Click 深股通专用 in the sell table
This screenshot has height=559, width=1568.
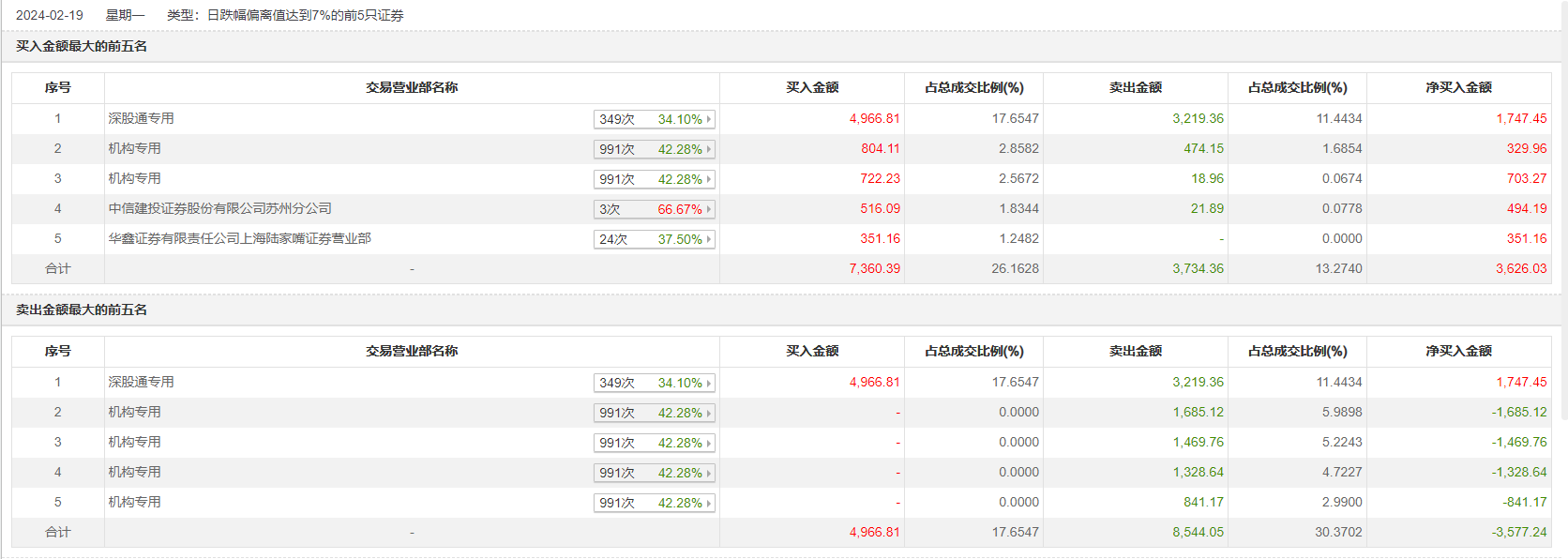(141, 382)
